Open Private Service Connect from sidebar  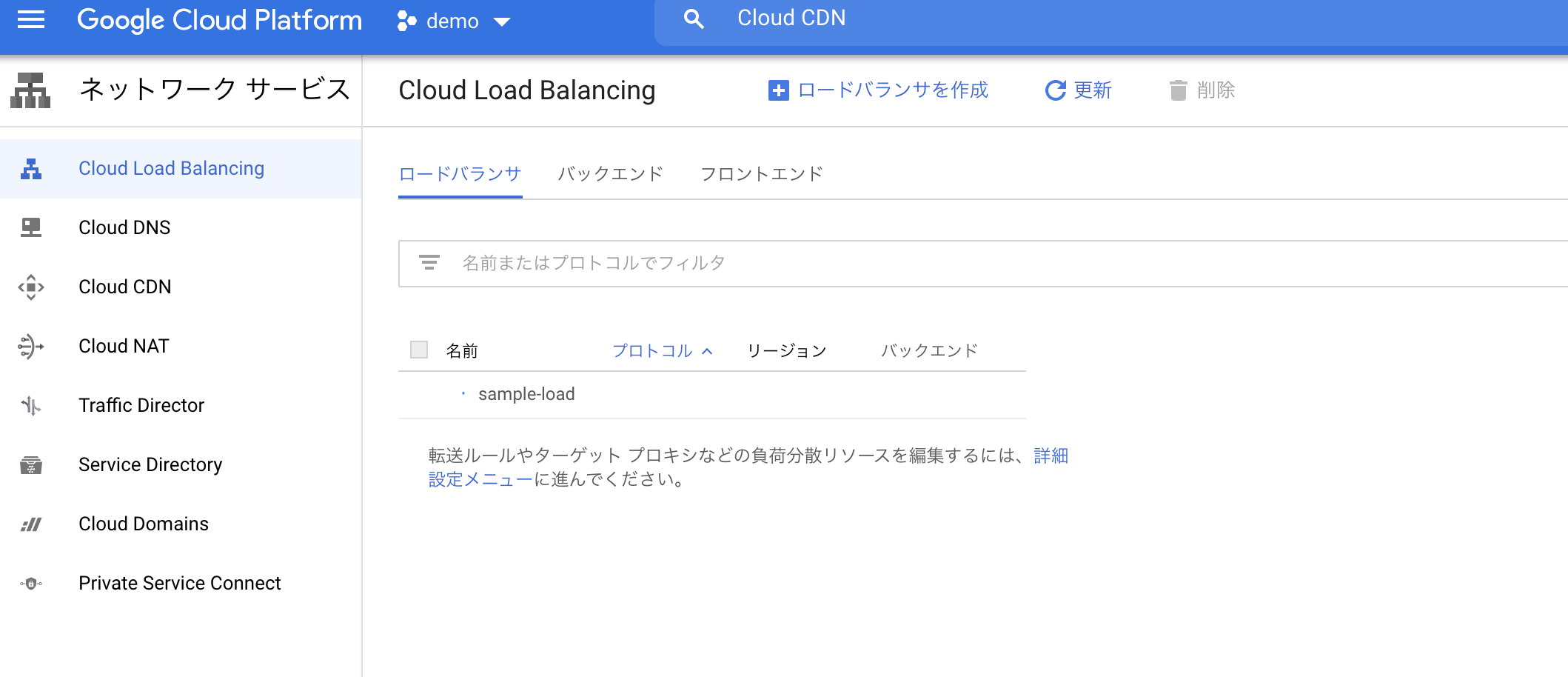click(x=181, y=583)
